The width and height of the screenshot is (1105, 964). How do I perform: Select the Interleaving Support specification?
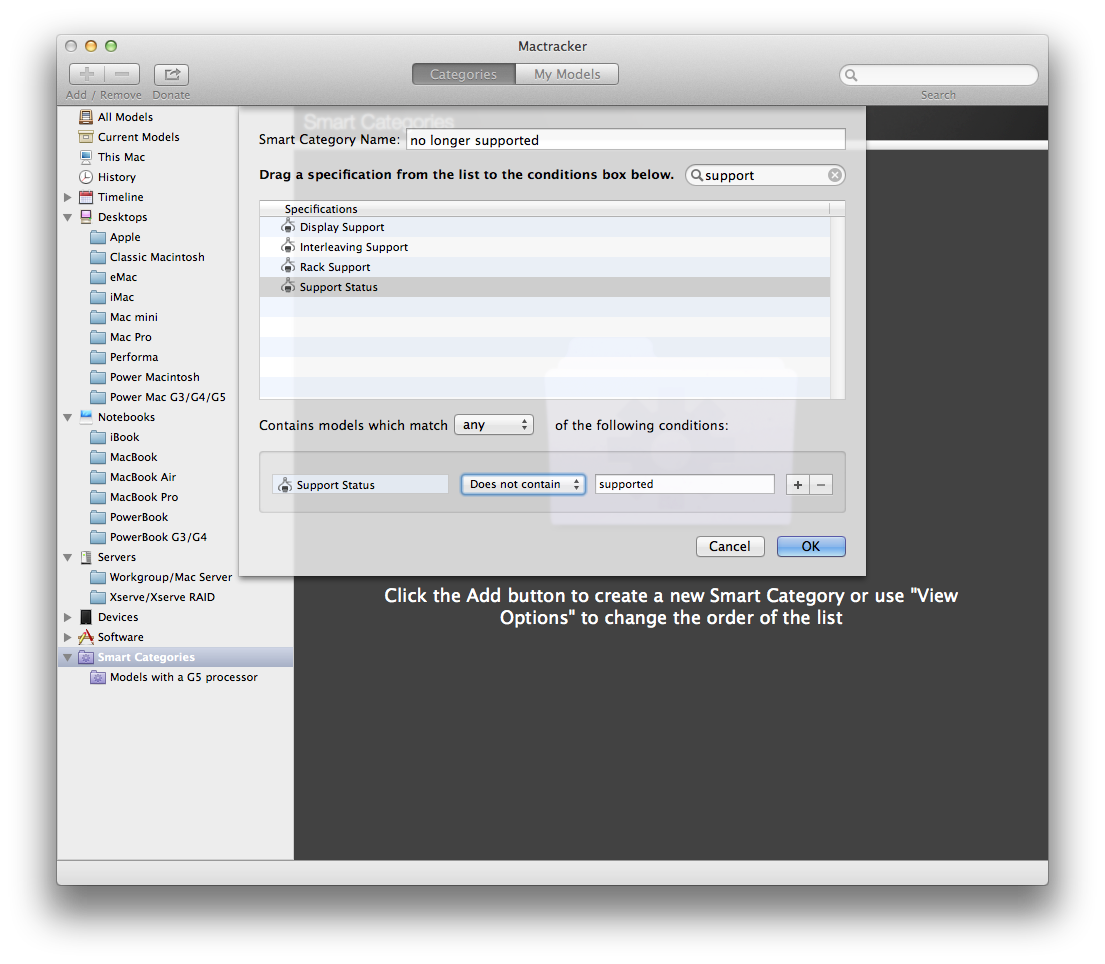point(544,247)
